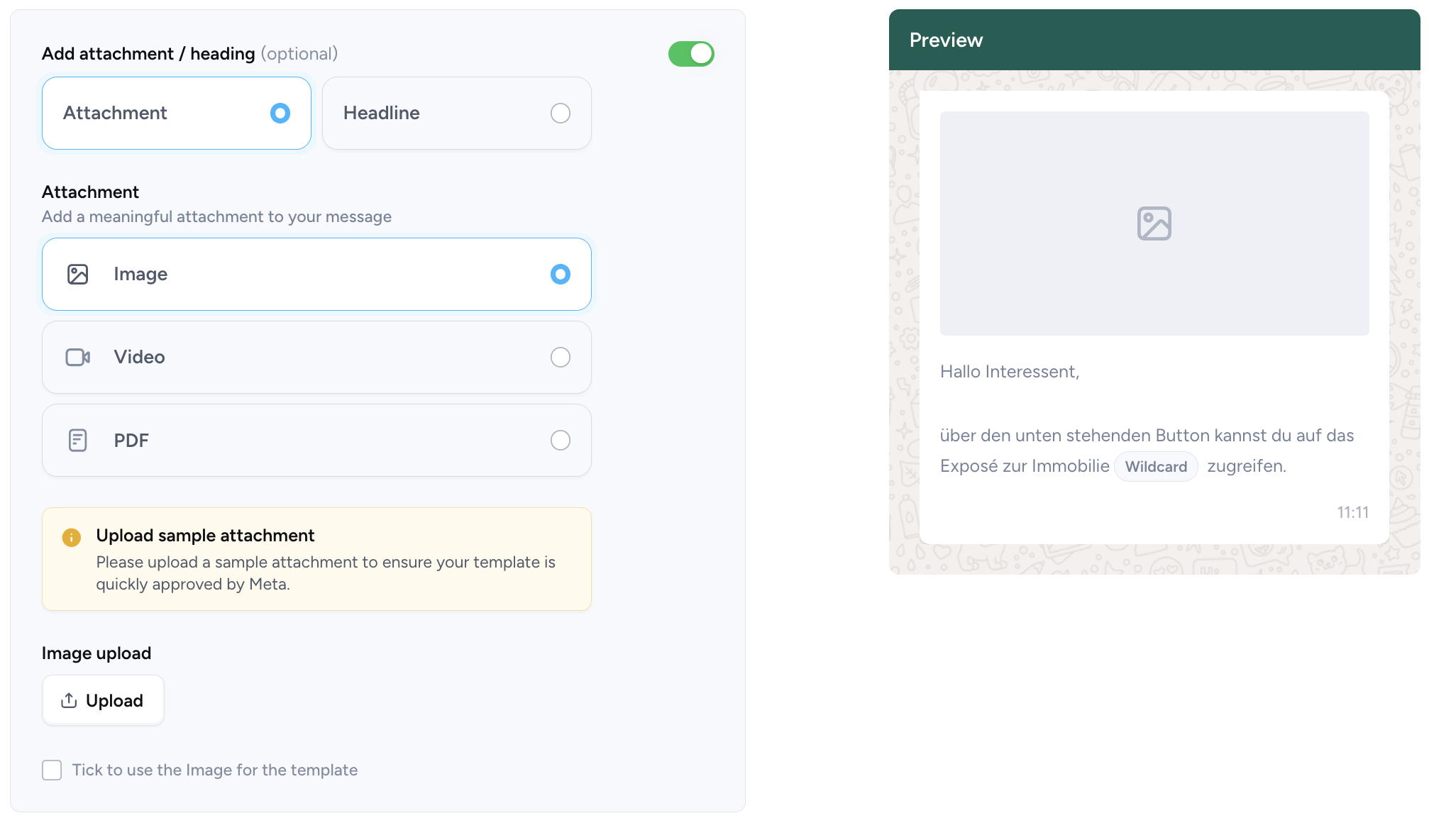Click the image placeholder icon in preview
Viewport: 1429px width, 840px height.
click(1154, 223)
